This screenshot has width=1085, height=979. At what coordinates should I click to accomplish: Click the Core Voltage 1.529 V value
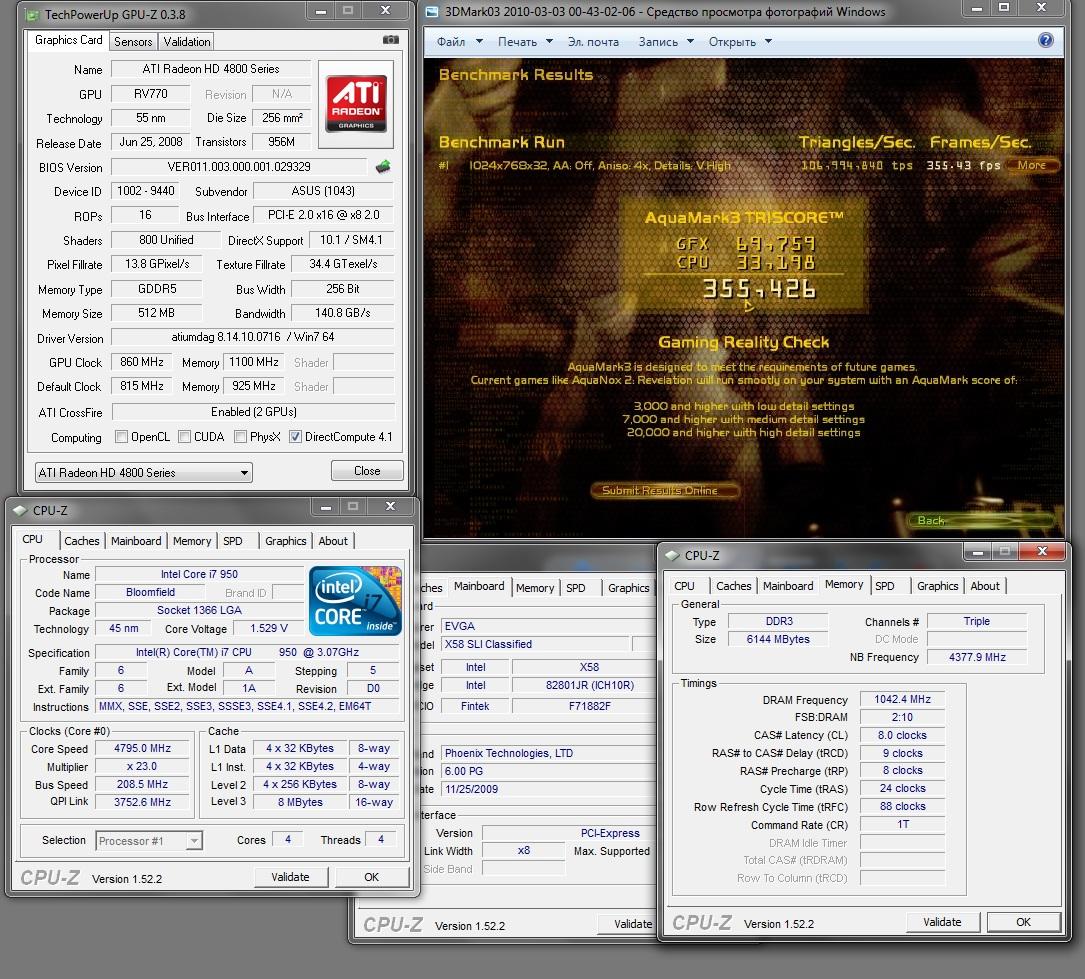coord(269,628)
